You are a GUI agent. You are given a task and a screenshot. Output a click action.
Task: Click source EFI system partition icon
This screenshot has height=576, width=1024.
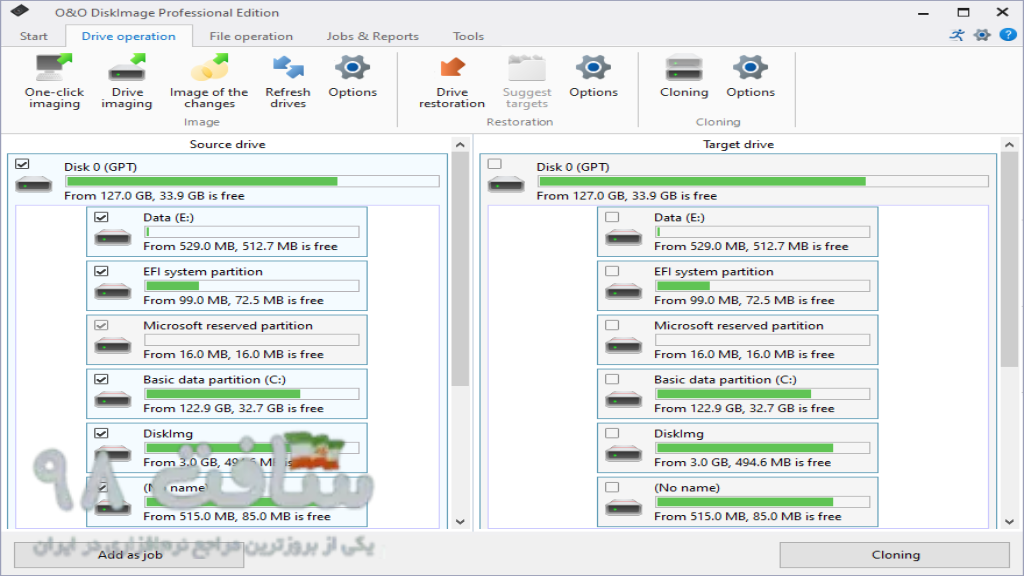112,291
